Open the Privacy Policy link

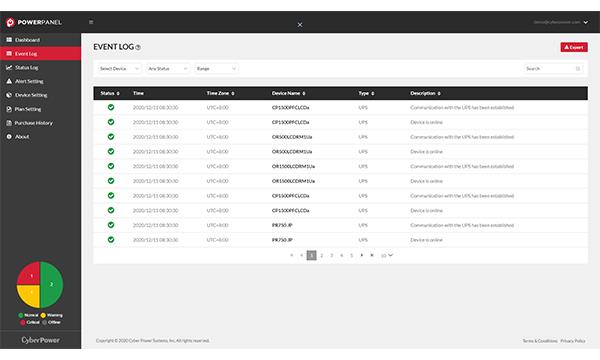[573, 341]
